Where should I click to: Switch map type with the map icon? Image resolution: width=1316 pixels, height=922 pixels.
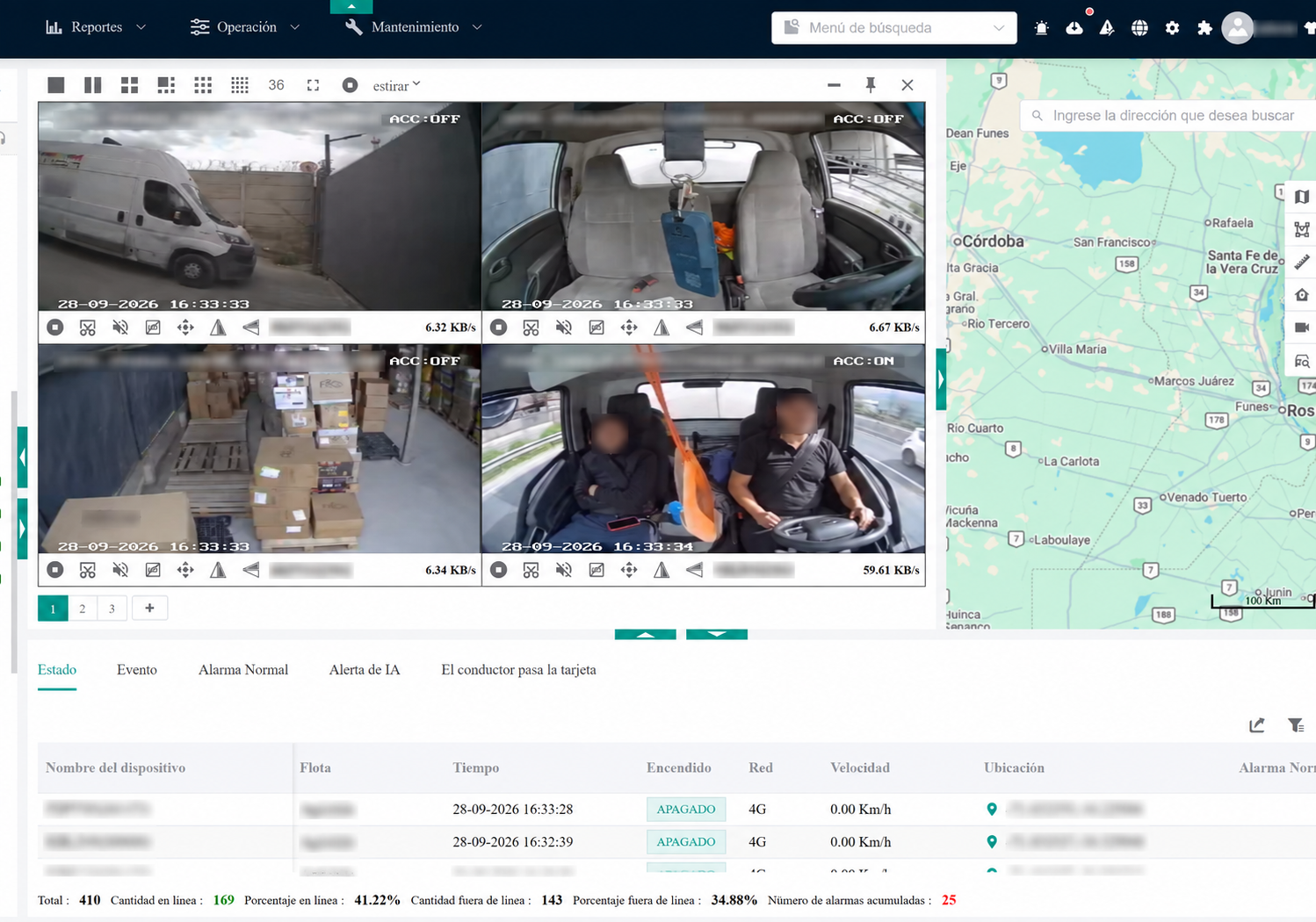(x=1302, y=198)
